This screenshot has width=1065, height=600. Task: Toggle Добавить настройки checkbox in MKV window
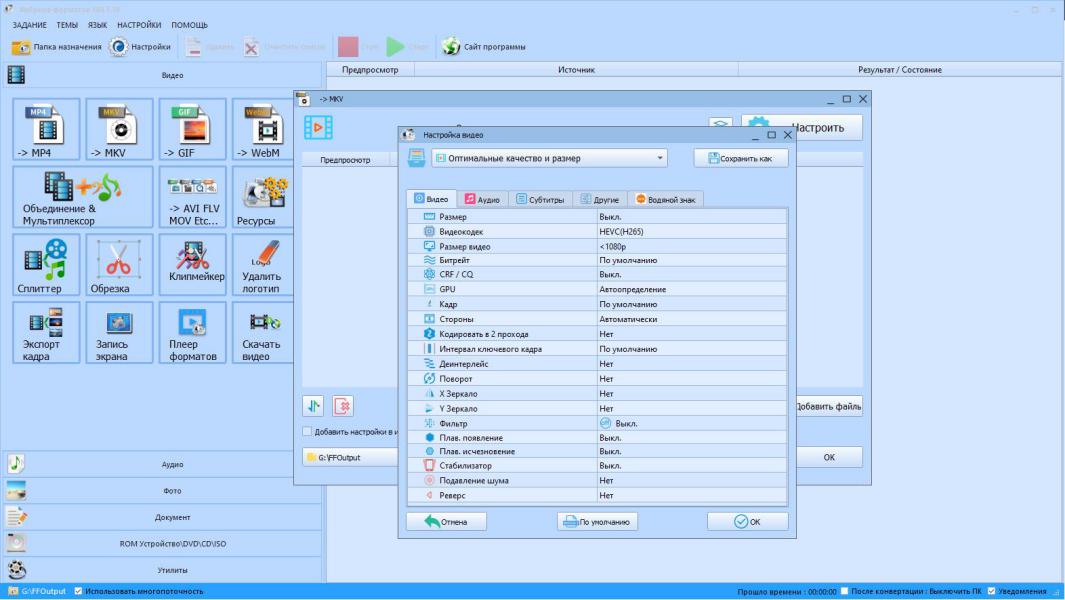click(307, 431)
